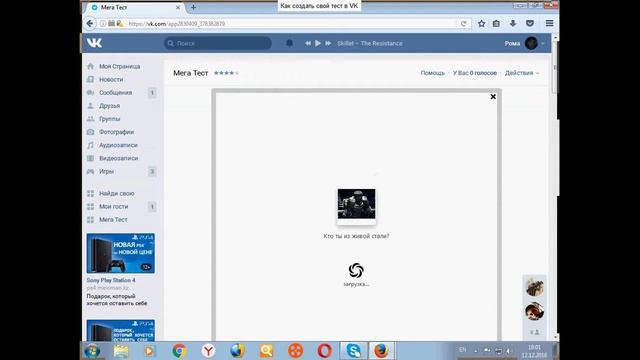The image size is (640, 360).
Task: Open the downloads arrow icon
Action: [513, 23]
